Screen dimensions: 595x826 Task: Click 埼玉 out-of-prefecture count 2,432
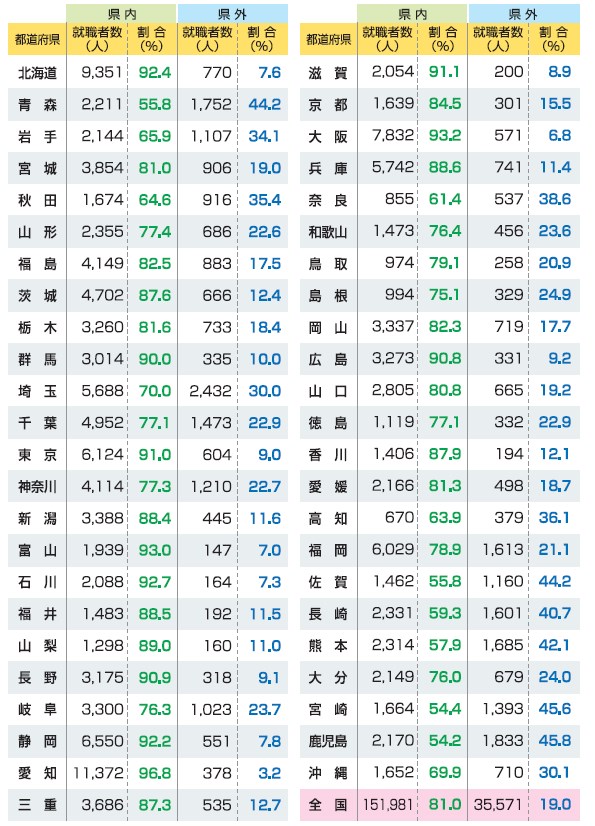[x=210, y=391]
